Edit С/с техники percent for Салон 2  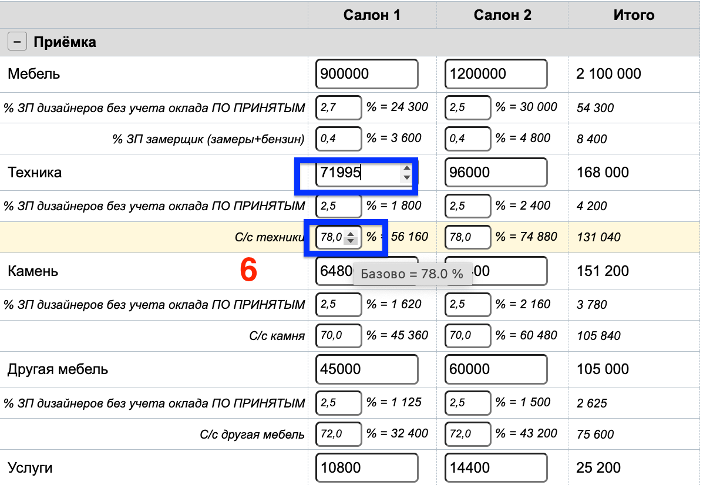click(468, 237)
